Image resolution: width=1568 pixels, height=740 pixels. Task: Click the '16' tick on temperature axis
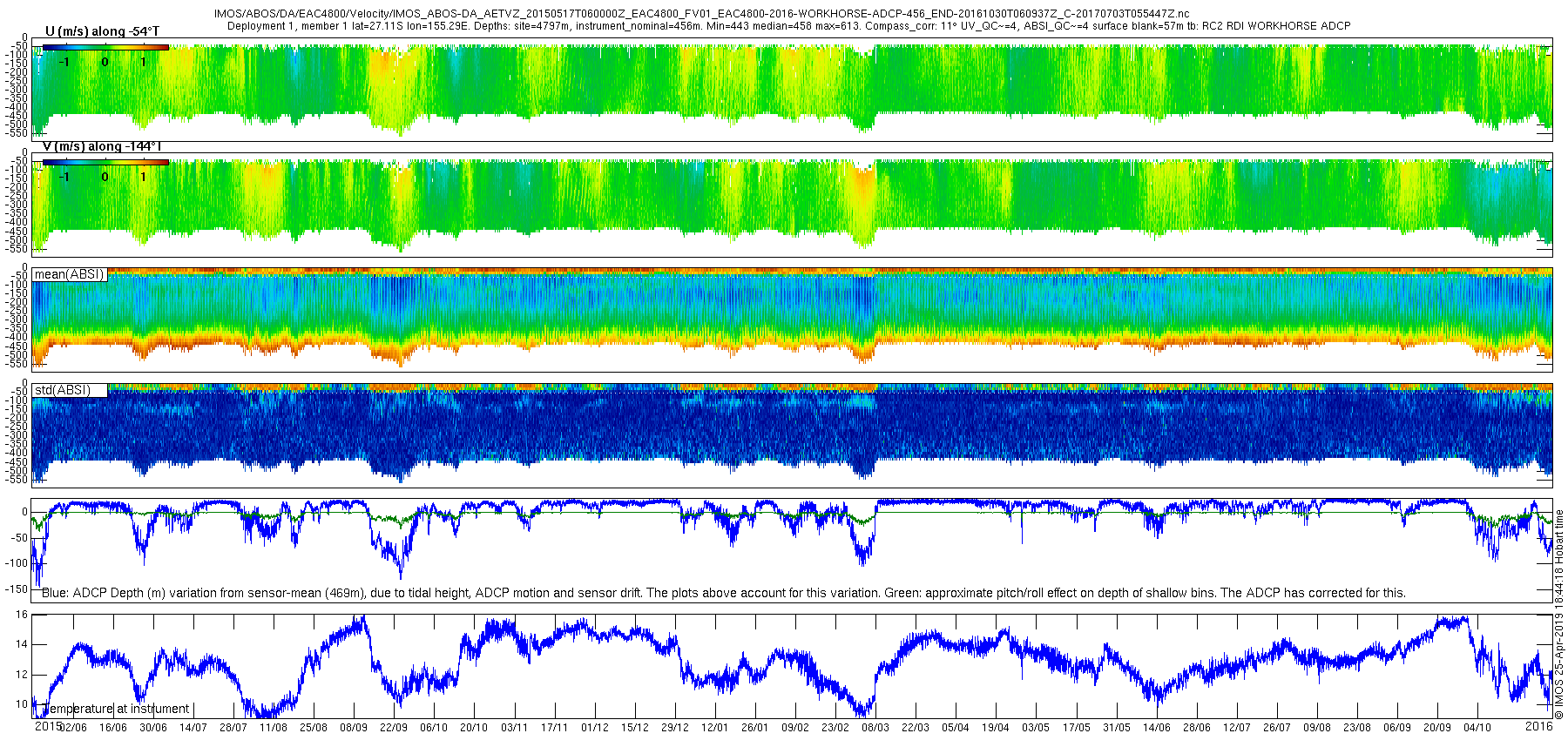click(23, 615)
